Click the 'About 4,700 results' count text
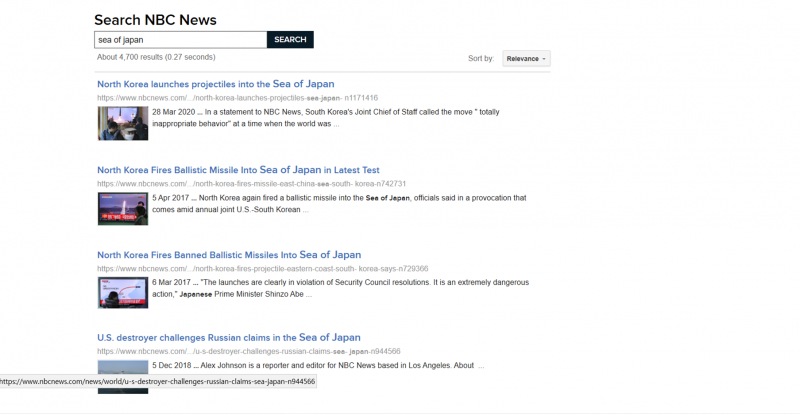The height and width of the screenshot is (414, 800). [x=155, y=57]
